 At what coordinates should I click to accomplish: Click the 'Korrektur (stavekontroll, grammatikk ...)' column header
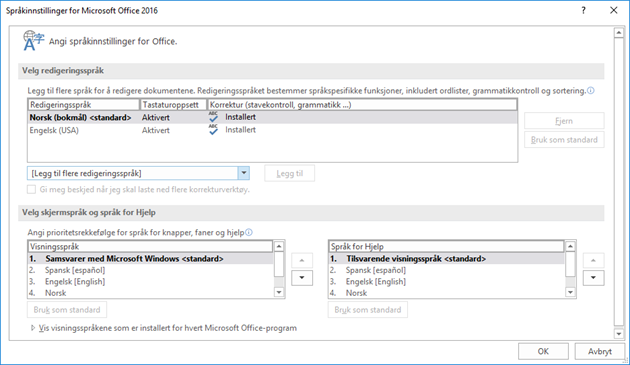(x=362, y=105)
